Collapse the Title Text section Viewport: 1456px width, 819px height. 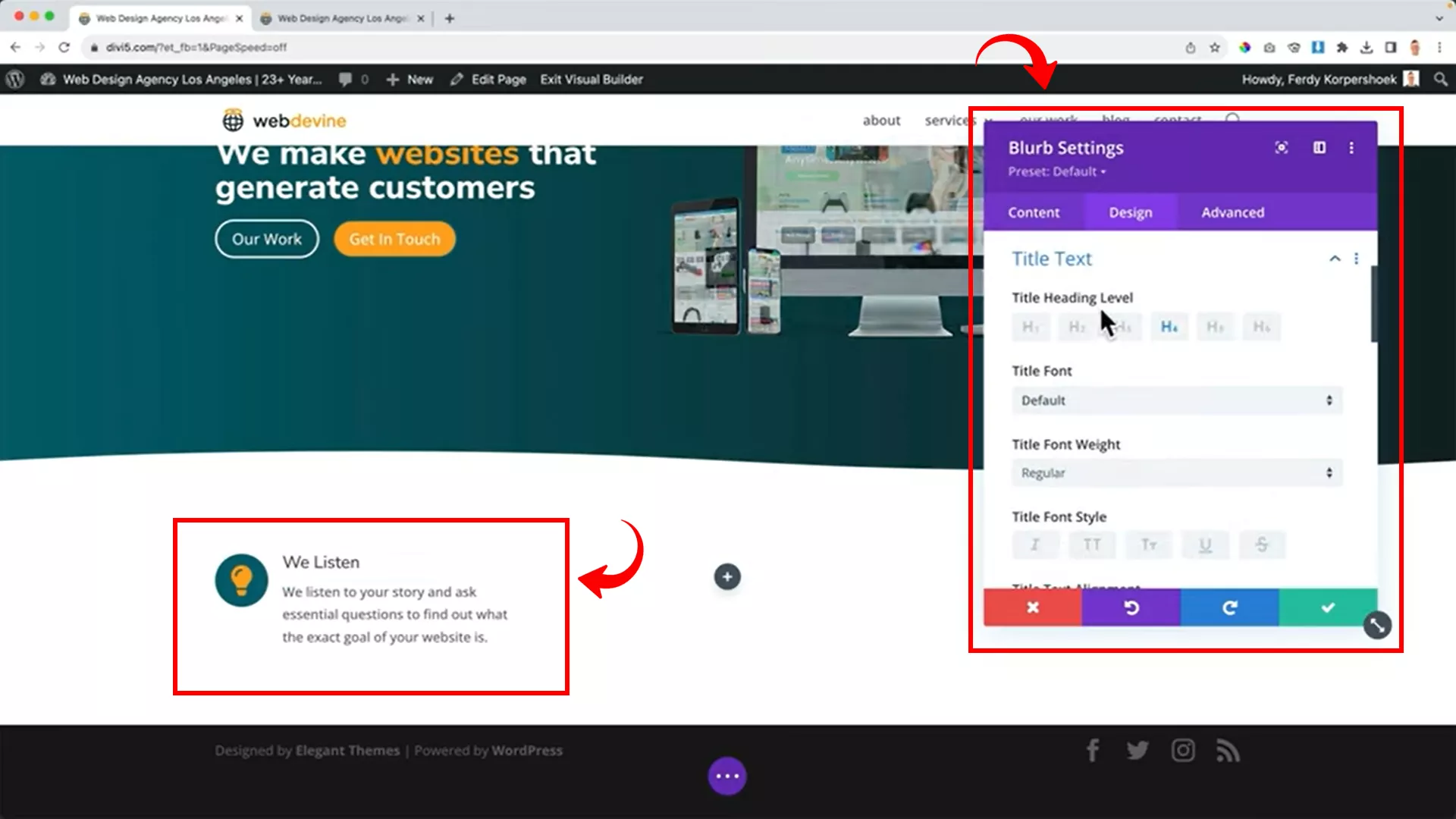[x=1335, y=259]
